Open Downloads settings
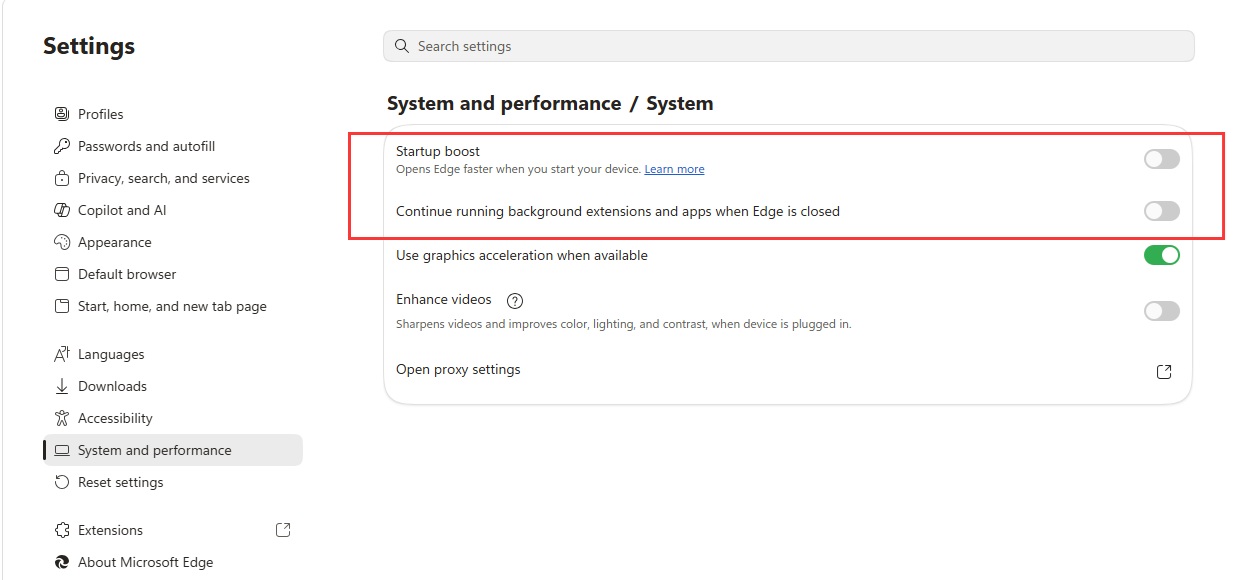 (x=173, y=386)
